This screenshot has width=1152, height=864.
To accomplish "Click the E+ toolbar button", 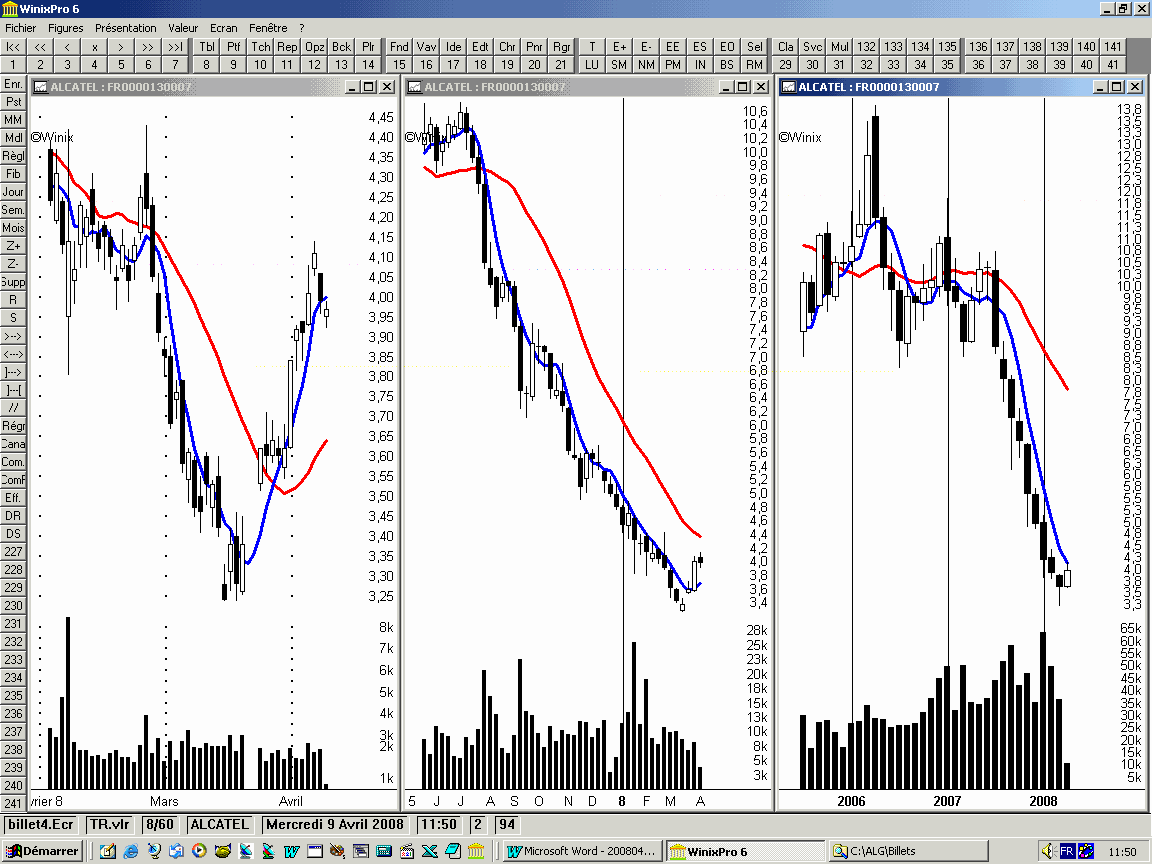I will (x=619, y=46).
